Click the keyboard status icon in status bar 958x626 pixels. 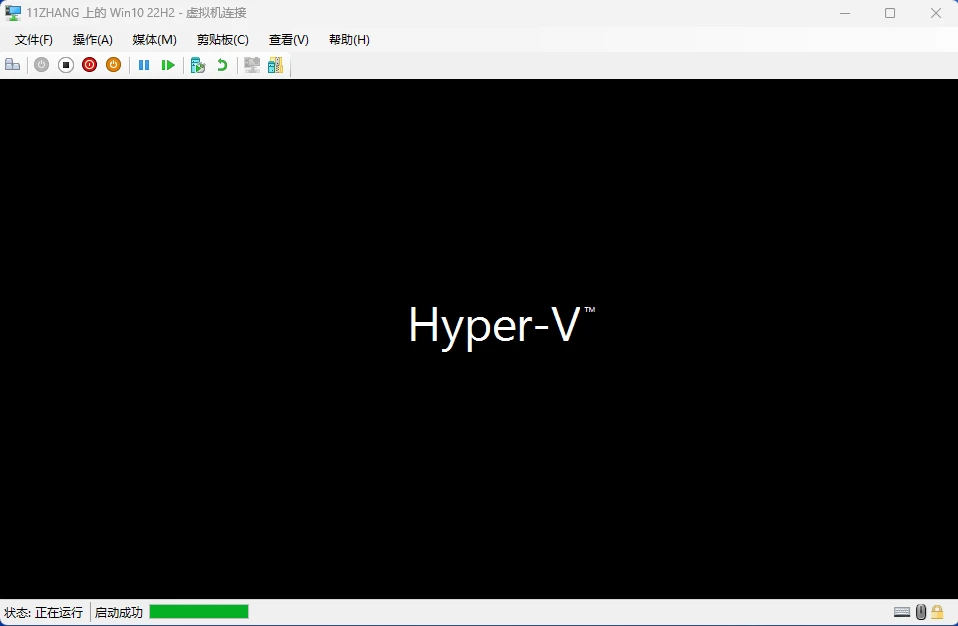point(902,612)
